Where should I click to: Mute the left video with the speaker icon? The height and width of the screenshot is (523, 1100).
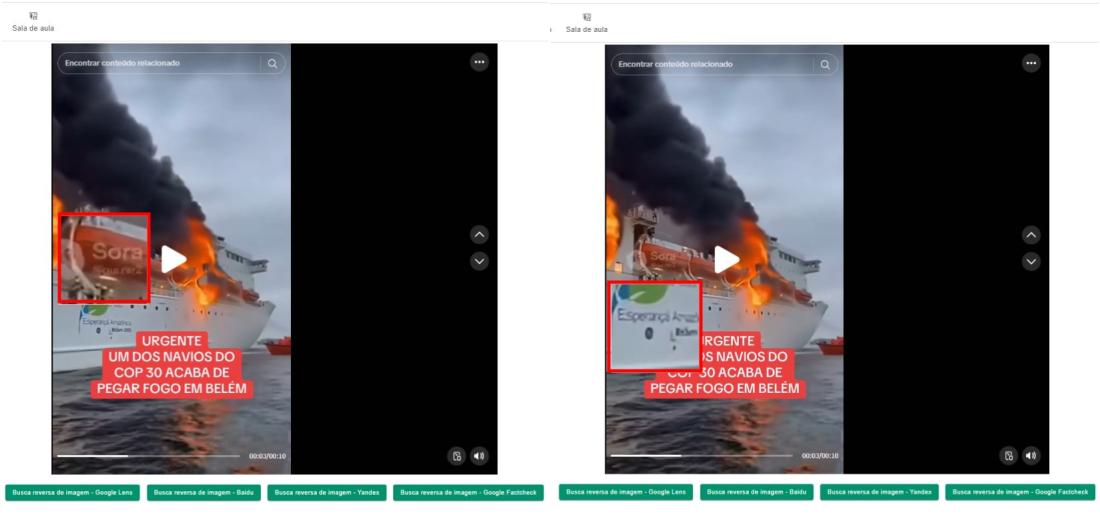478,456
